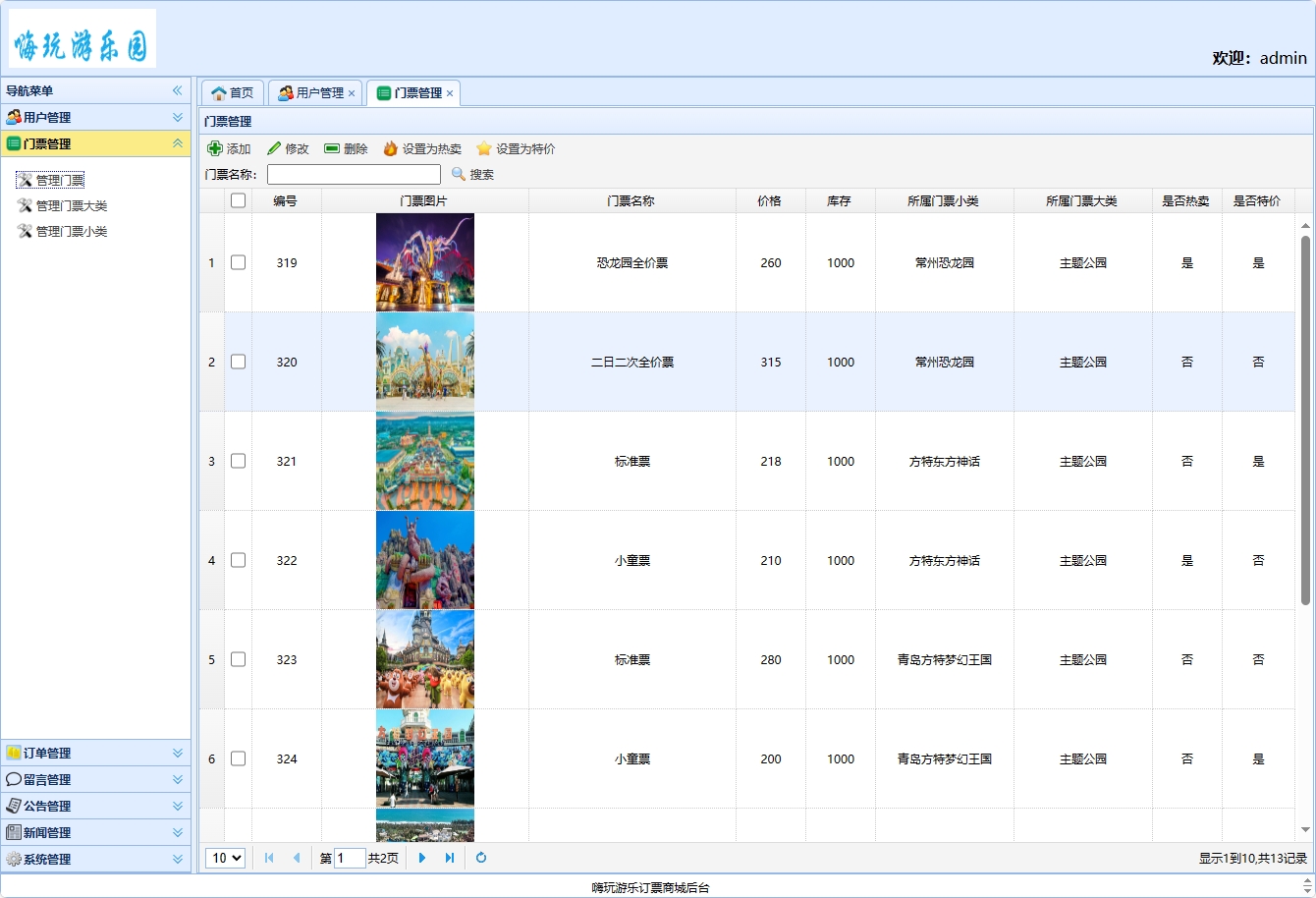Check the checkbox for ticket 319
This screenshot has height=898, width=1316.
click(x=238, y=262)
